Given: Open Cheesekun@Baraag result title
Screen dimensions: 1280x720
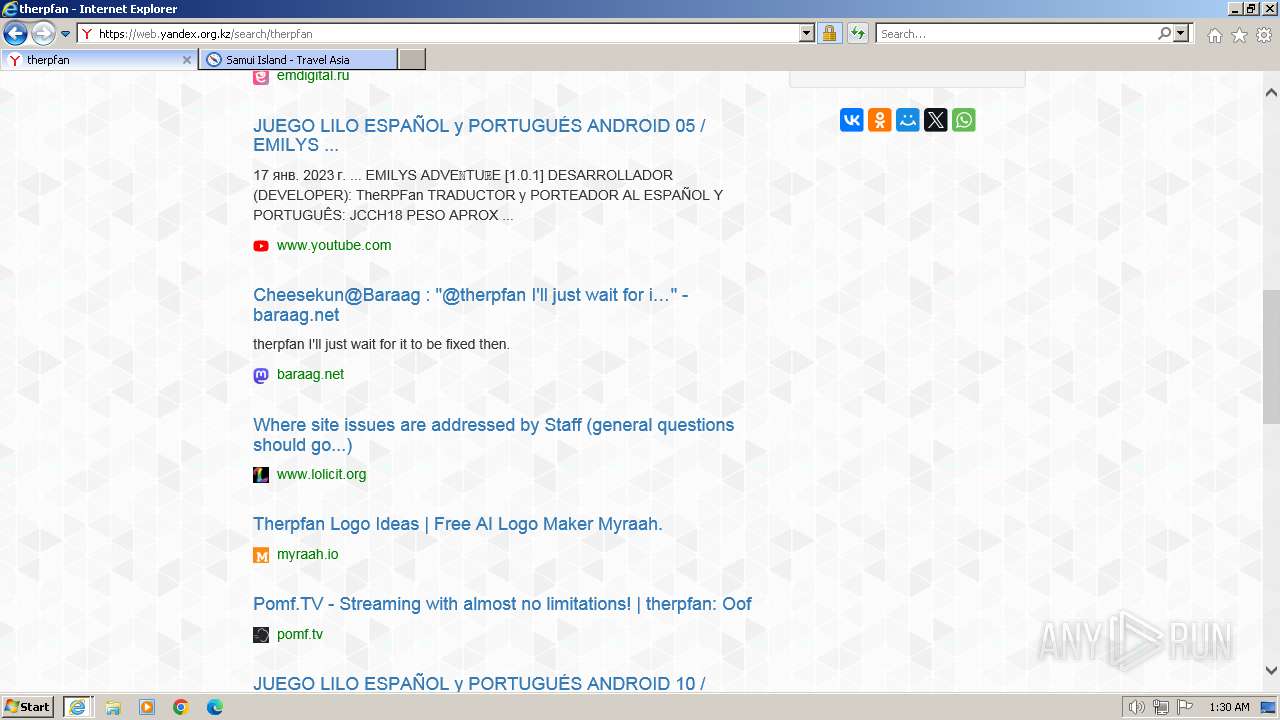Looking at the screenshot, I should click(x=470, y=305).
